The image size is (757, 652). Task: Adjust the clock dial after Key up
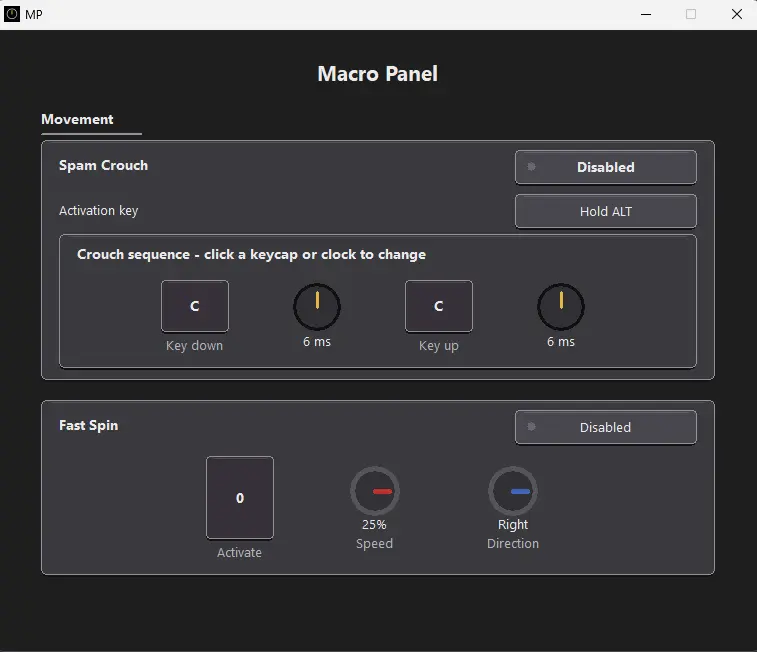click(561, 306)
